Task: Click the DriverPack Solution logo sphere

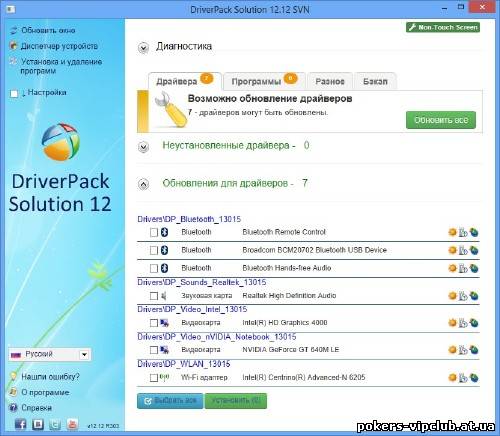Action: click(x=61, y=142)
